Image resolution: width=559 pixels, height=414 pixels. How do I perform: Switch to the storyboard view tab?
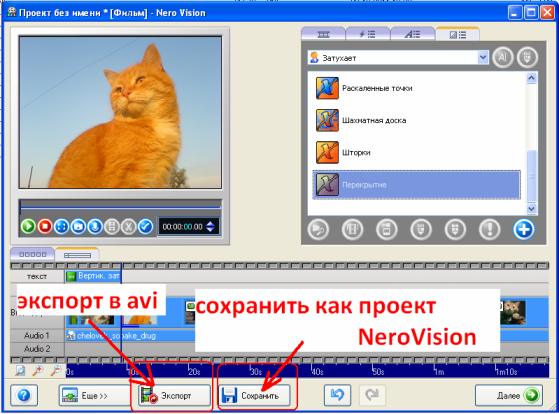point(32,254)
